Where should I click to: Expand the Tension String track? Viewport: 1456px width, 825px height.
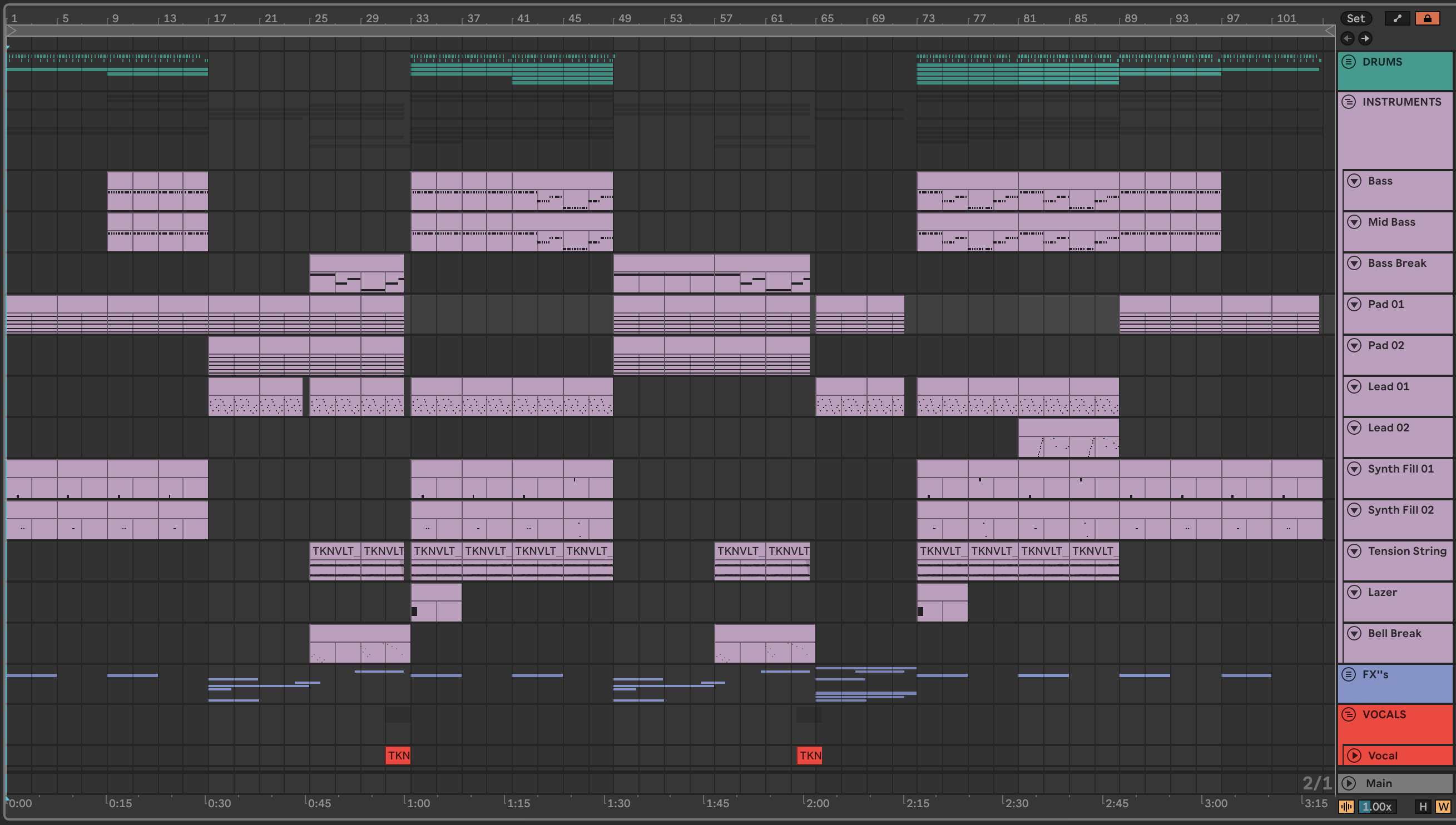(x=1354, y=551)
